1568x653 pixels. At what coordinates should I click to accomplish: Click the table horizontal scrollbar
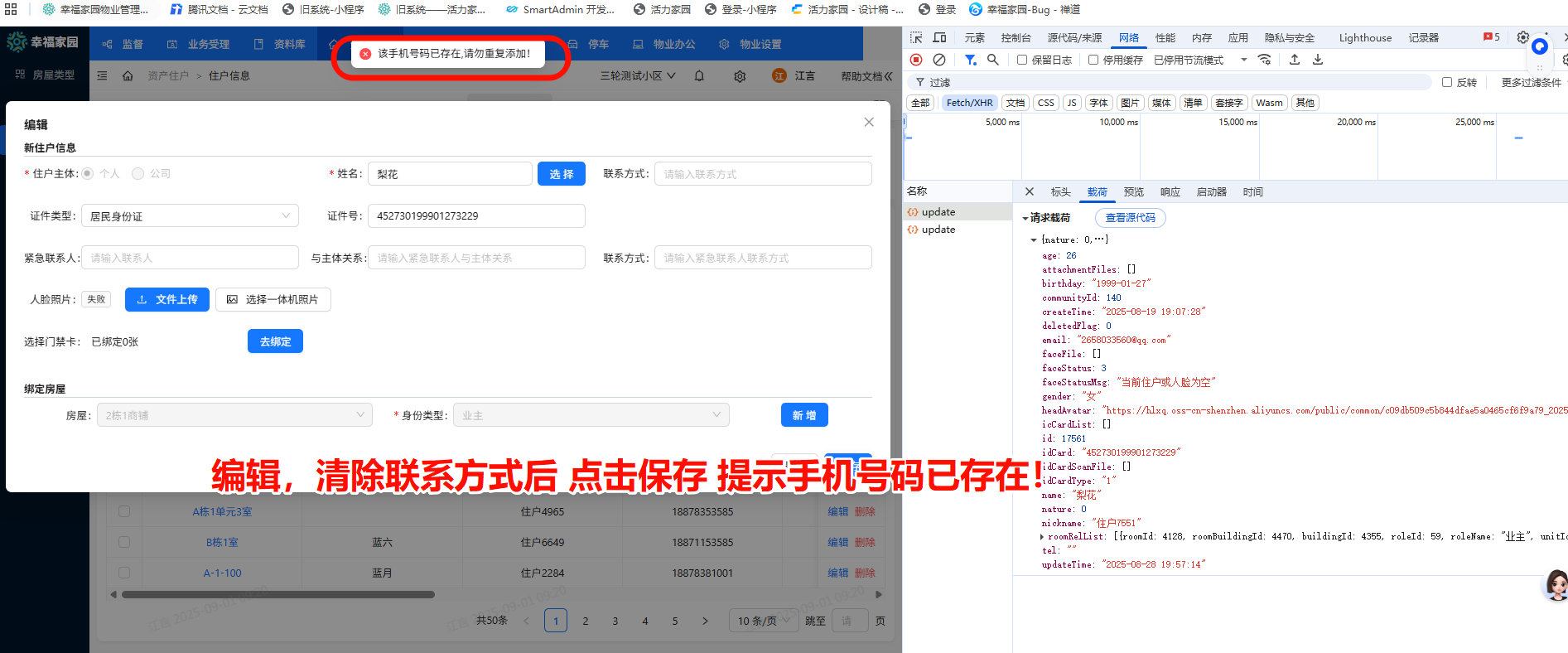(x=278, y=594)
